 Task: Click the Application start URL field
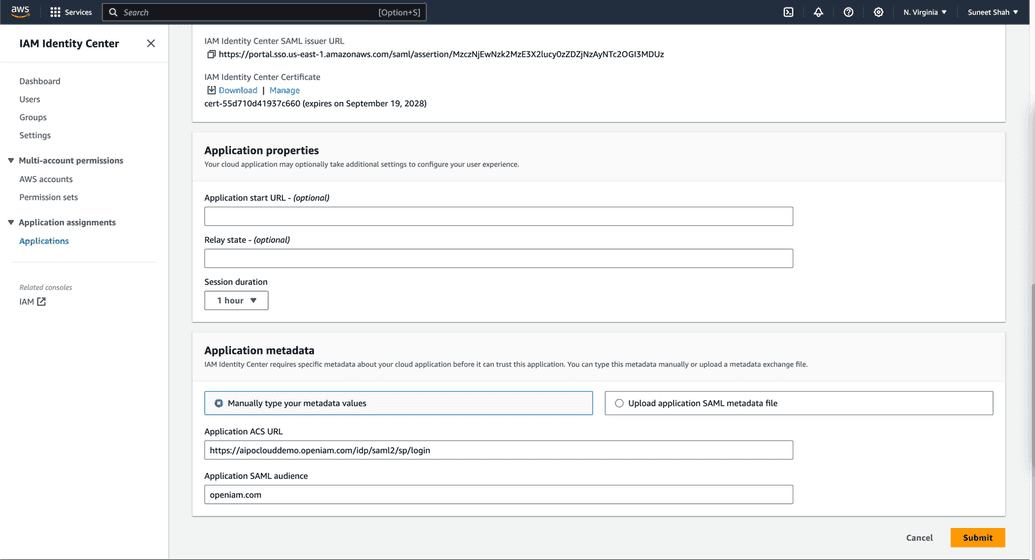pyautogui.click(x=498, y=216)
